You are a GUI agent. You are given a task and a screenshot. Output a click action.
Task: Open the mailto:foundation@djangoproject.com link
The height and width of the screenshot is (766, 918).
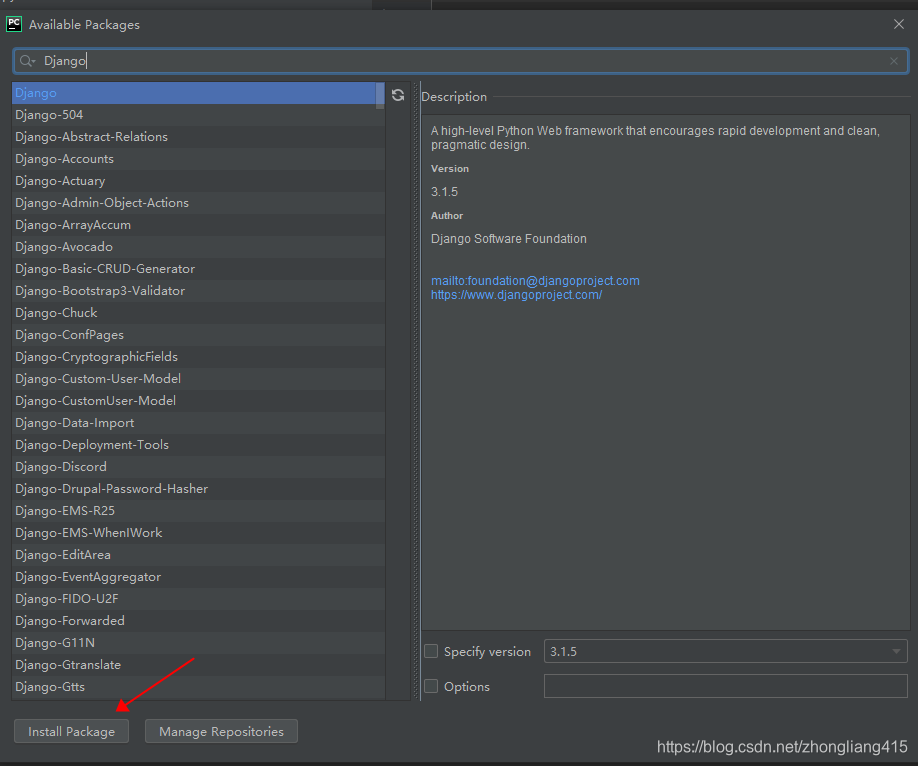(x=534, y=280)
